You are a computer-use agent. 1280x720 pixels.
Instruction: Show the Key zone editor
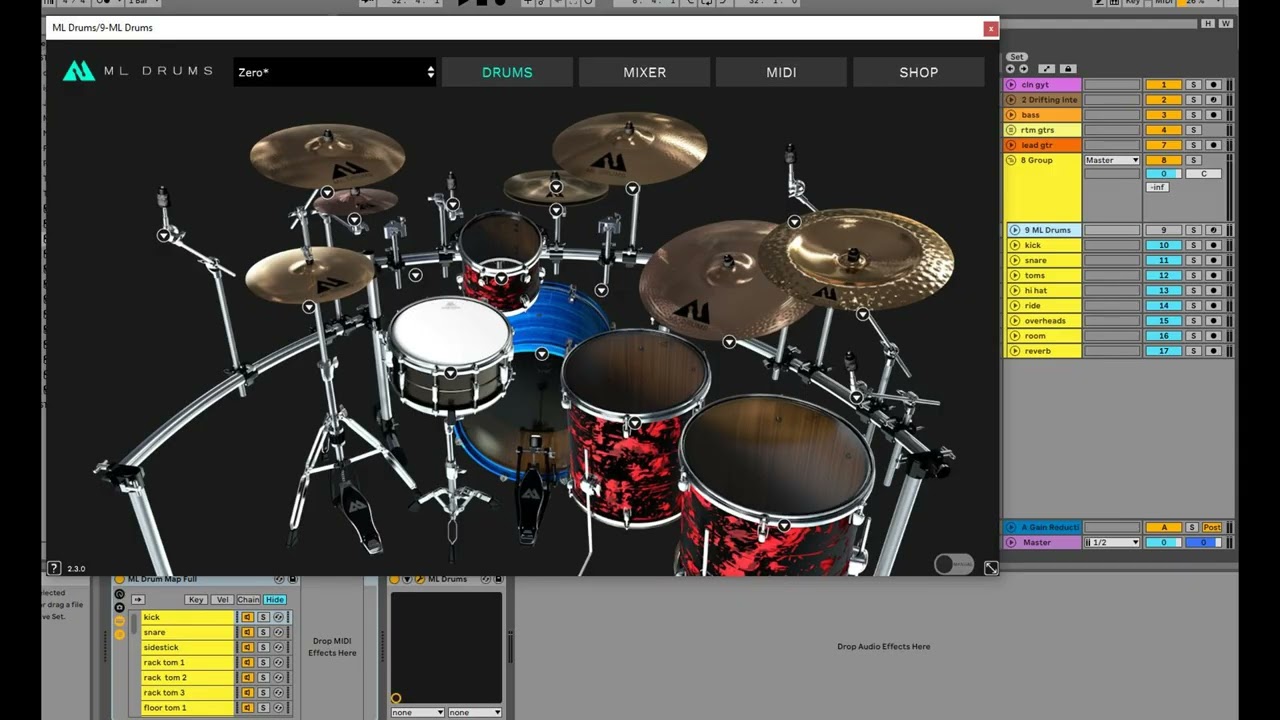point(196,600)
